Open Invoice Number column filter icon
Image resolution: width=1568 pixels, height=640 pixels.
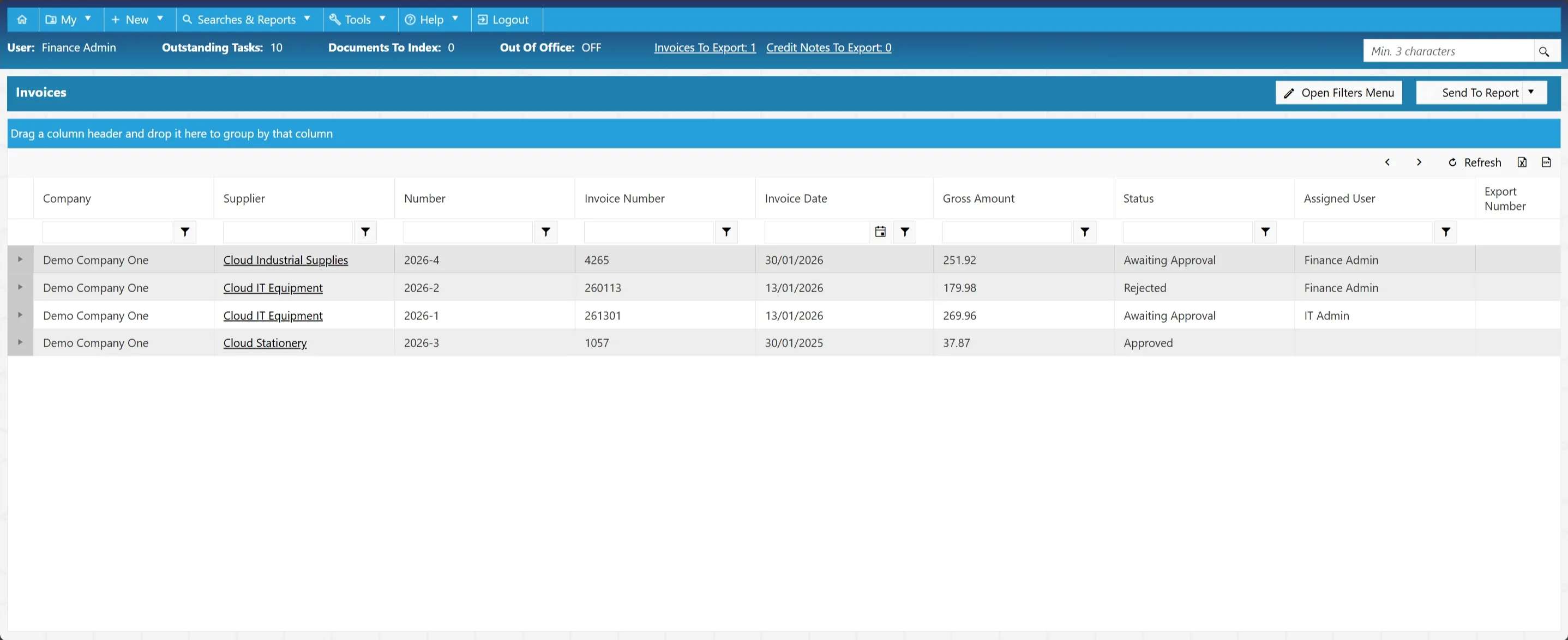point(726,232)
